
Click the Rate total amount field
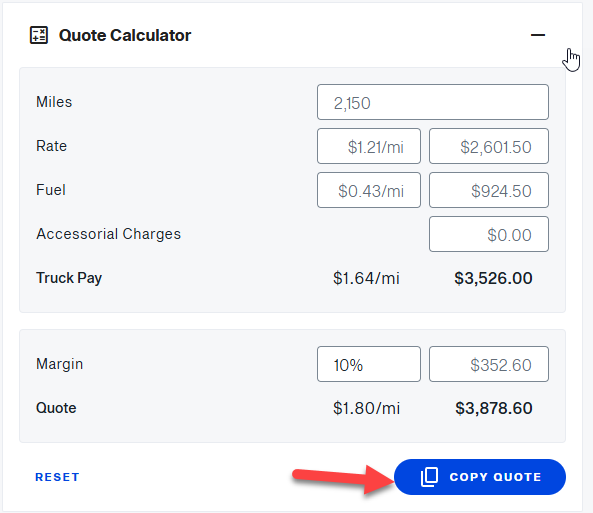click(489, 146)
